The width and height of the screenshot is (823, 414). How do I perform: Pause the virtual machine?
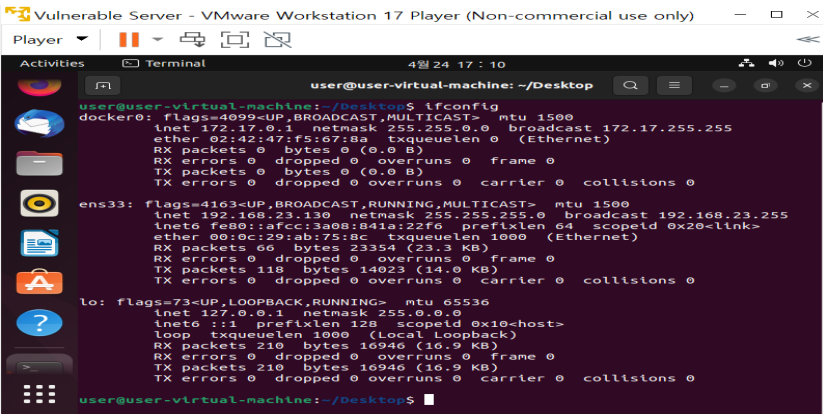point(129,39)
